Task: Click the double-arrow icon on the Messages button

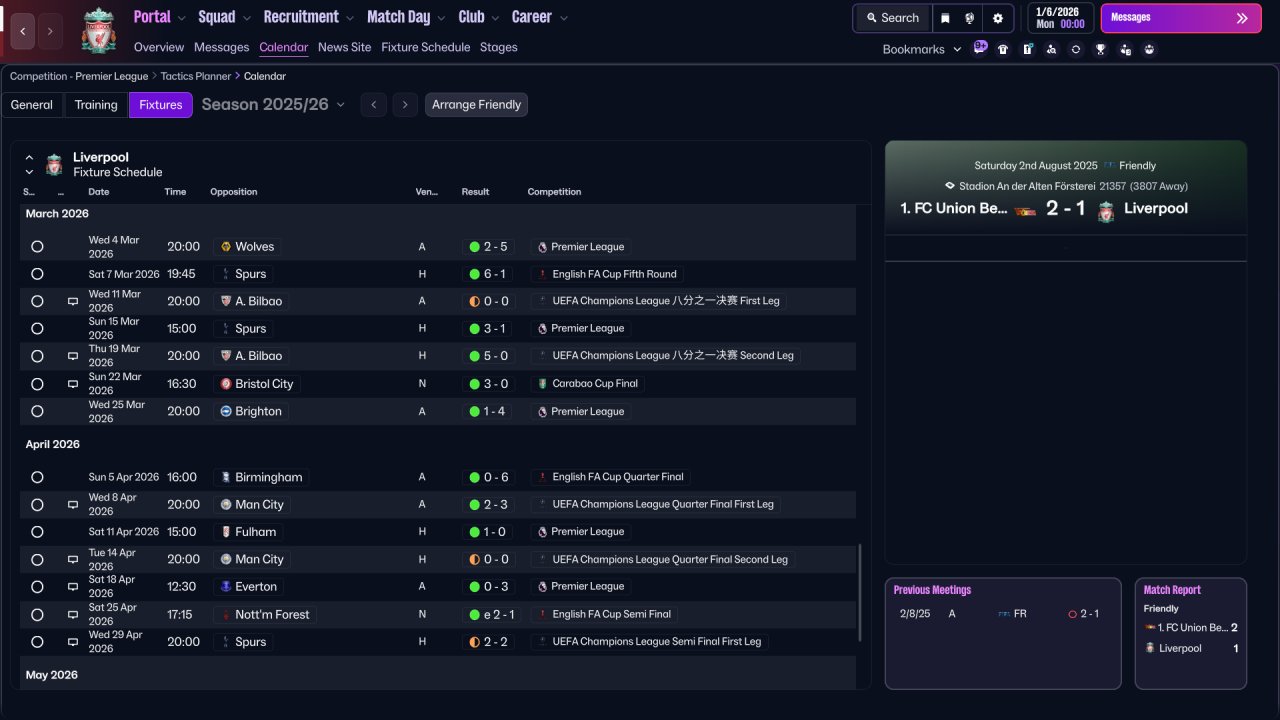Action: tap(1242, 18)
